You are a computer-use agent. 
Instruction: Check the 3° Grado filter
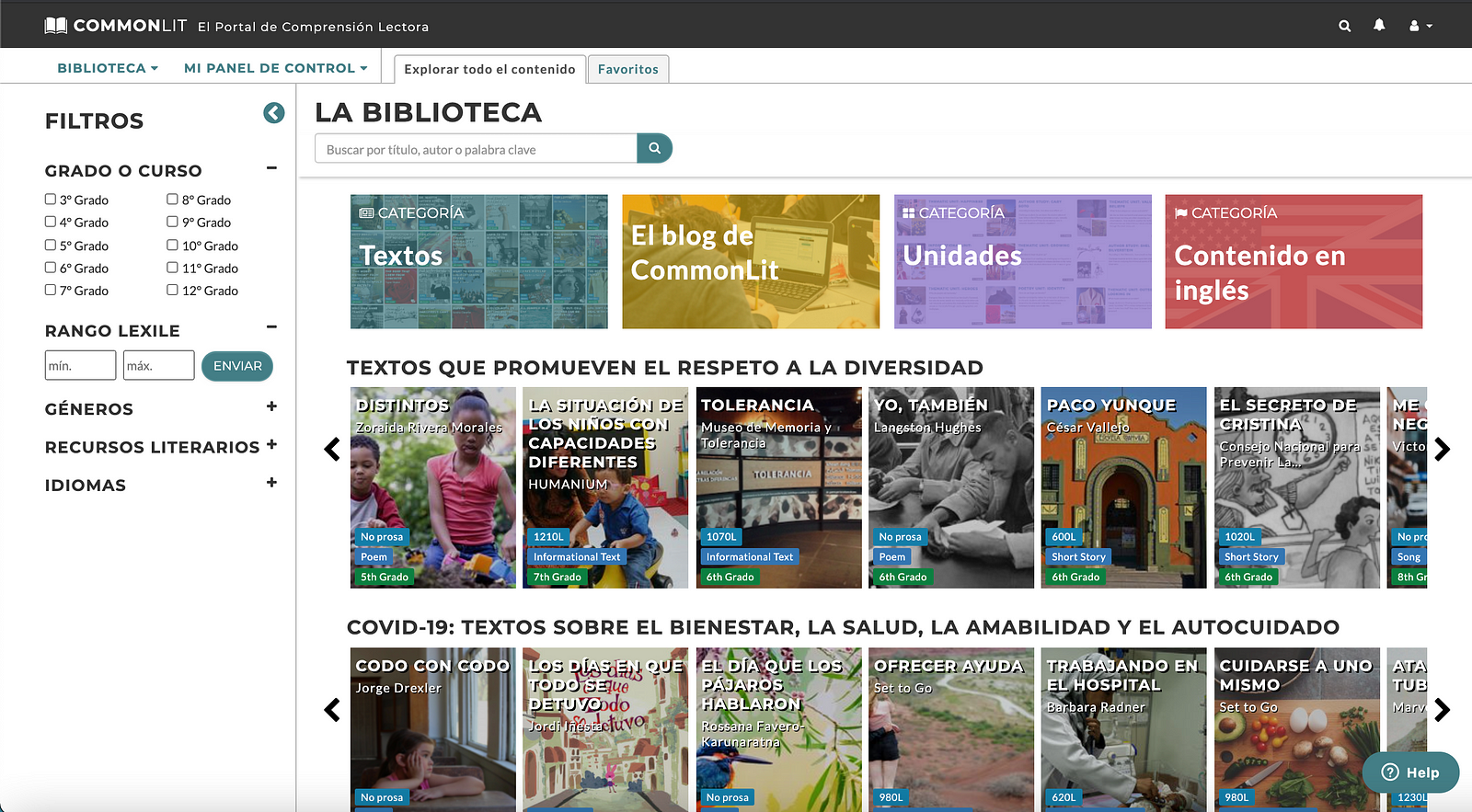51,199
